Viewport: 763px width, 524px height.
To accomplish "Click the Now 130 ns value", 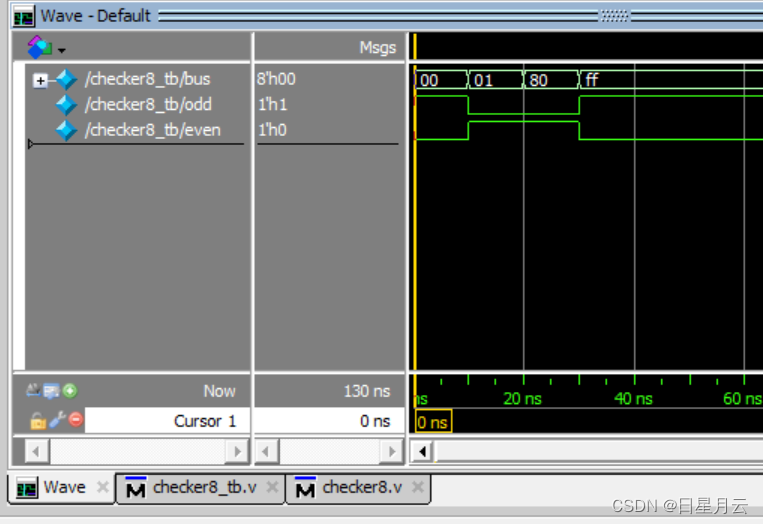I will [x=366, y=391].
